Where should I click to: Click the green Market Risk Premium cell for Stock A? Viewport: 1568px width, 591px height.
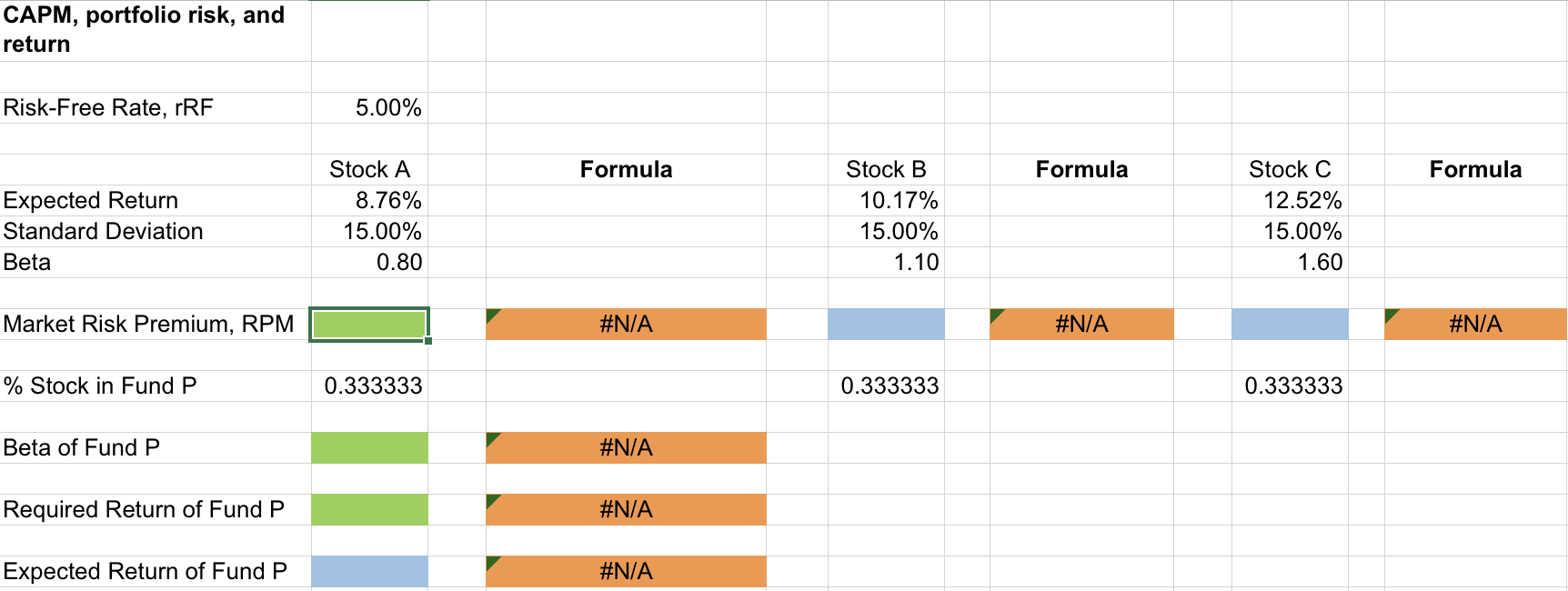(368, 324)
